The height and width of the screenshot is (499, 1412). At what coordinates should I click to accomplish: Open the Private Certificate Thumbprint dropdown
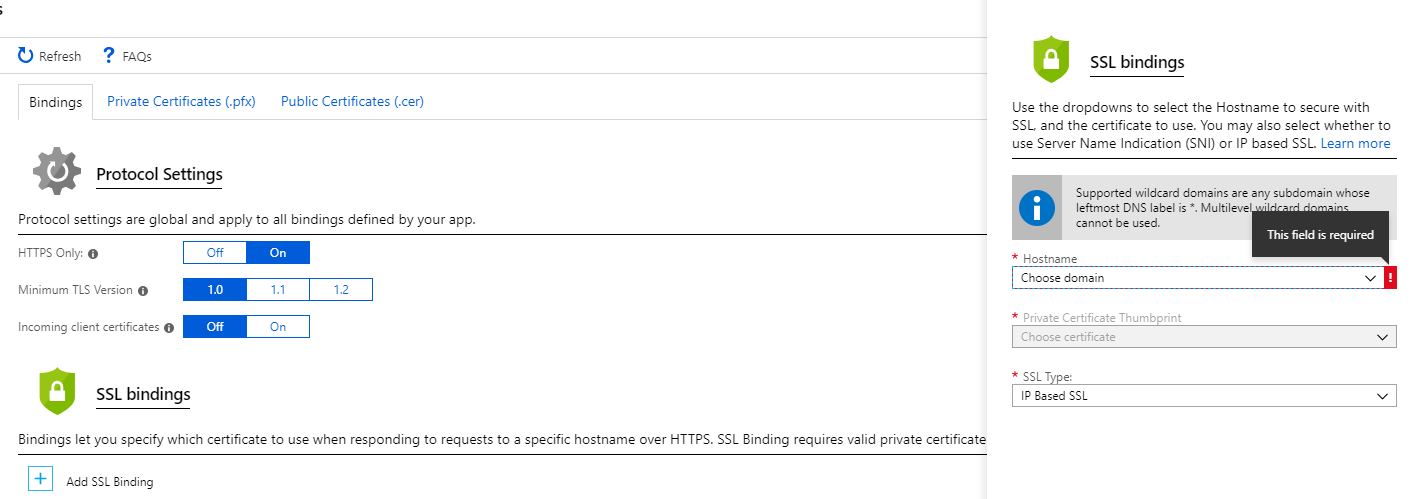1204,337
